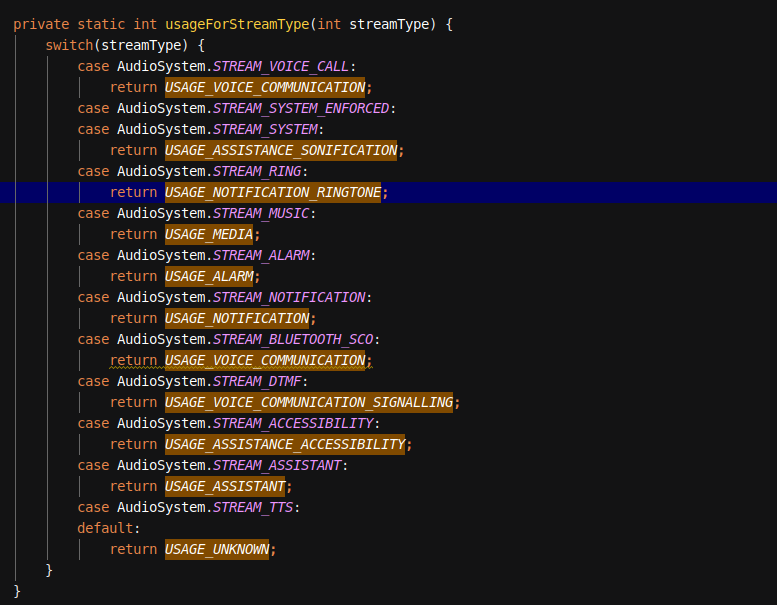Click STREAM_ACCESSIBILITY constant
This screenshot has width=777, height=605.
pos(293,424)
